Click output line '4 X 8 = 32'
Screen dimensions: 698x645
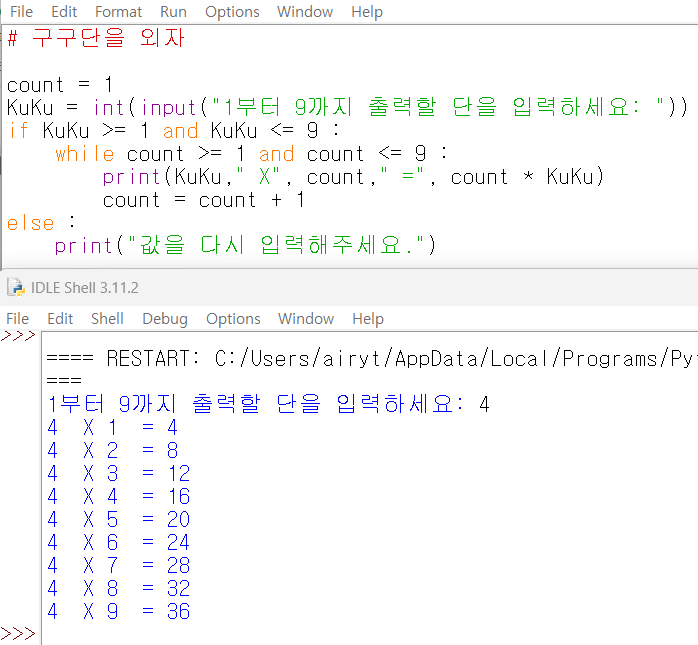(118, 588)
